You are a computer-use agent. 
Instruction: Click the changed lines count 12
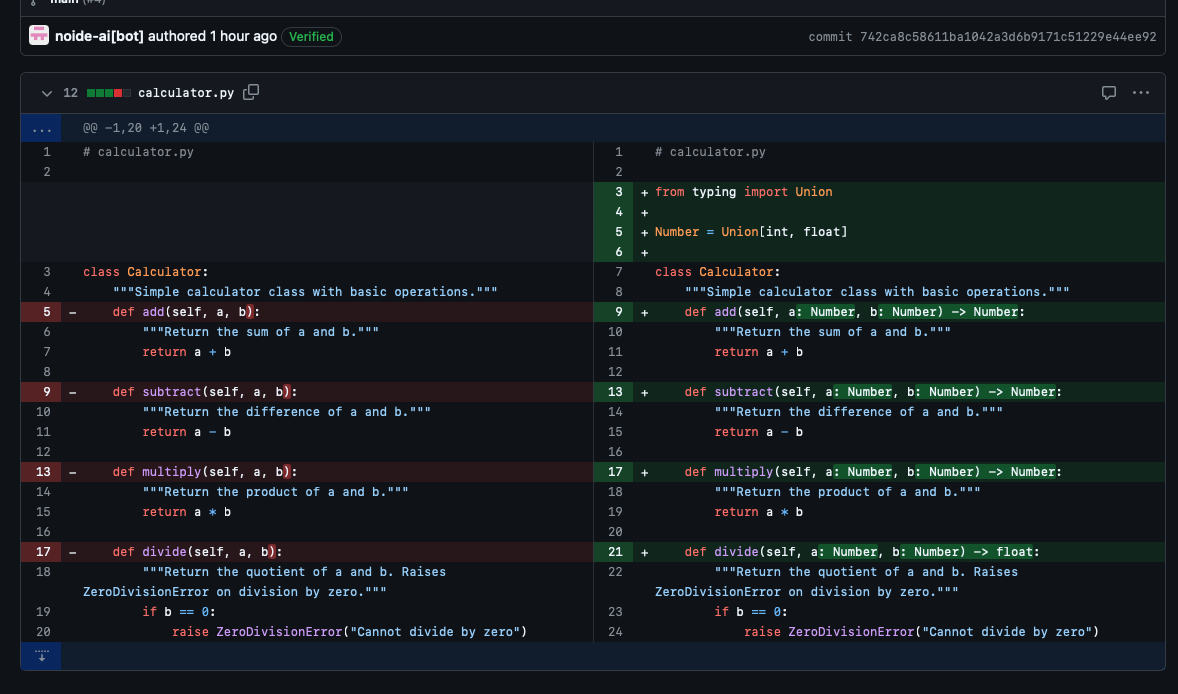click(x=71, y=93)
